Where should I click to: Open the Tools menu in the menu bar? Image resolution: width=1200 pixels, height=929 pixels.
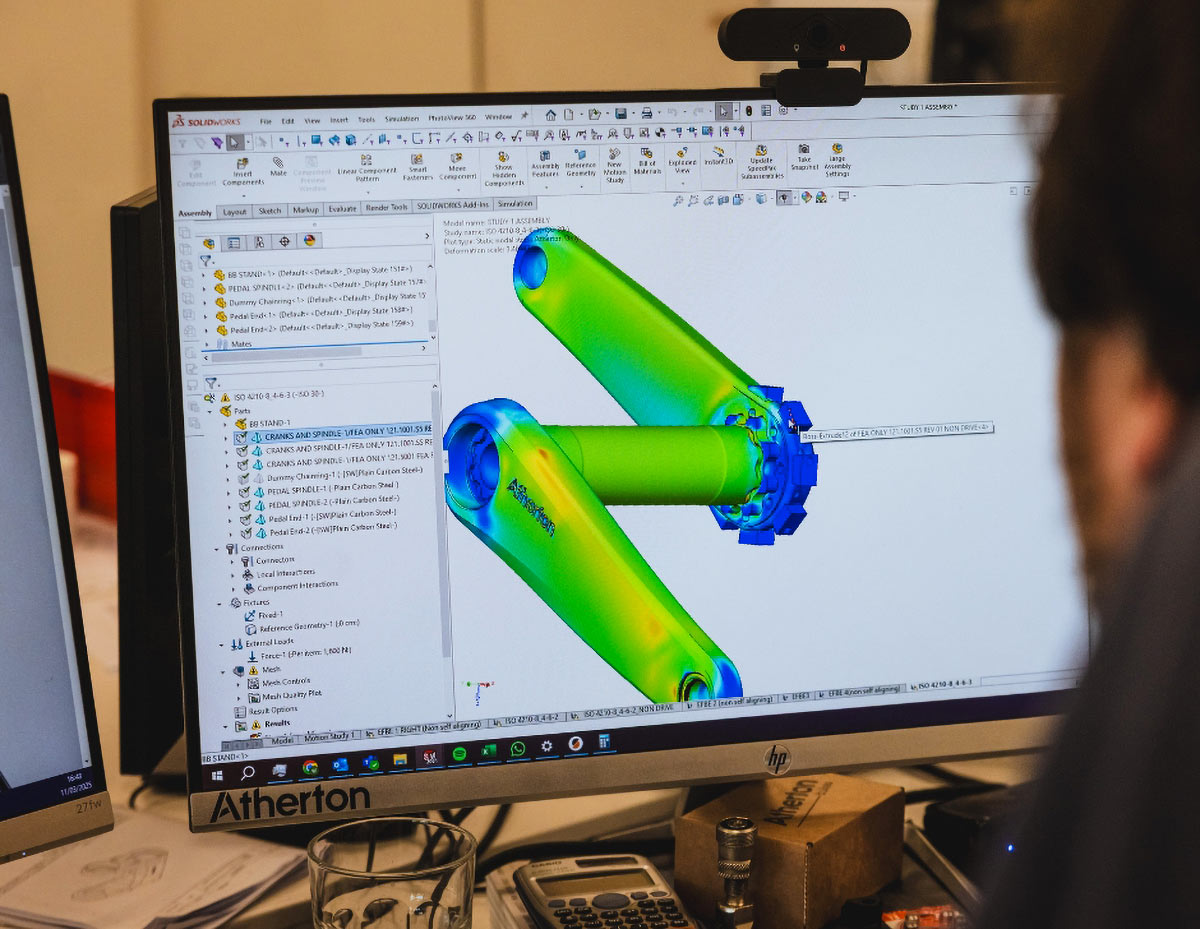click(366, 120)
